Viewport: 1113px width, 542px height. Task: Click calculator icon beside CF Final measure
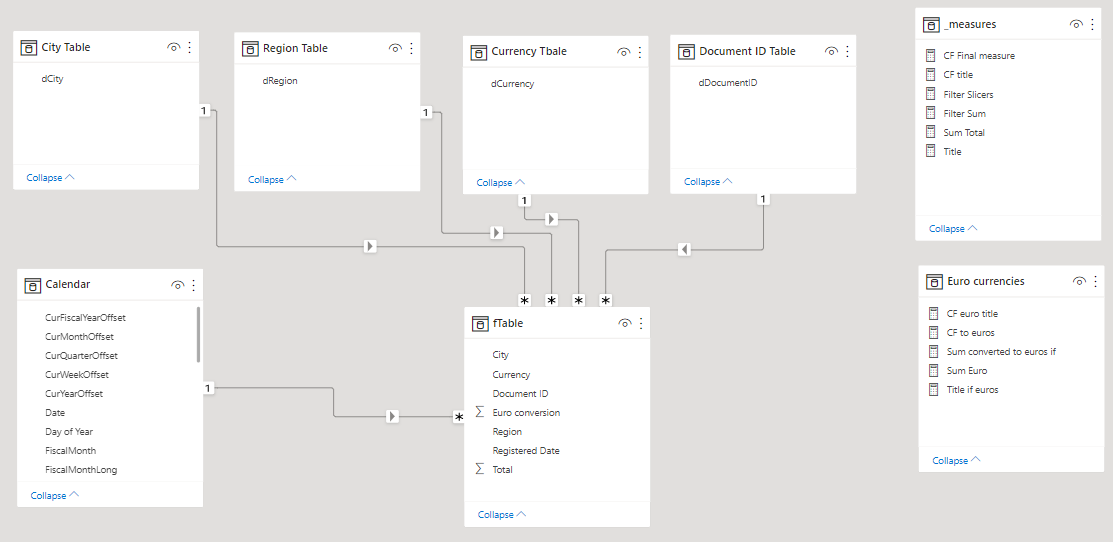click(931, 55)
